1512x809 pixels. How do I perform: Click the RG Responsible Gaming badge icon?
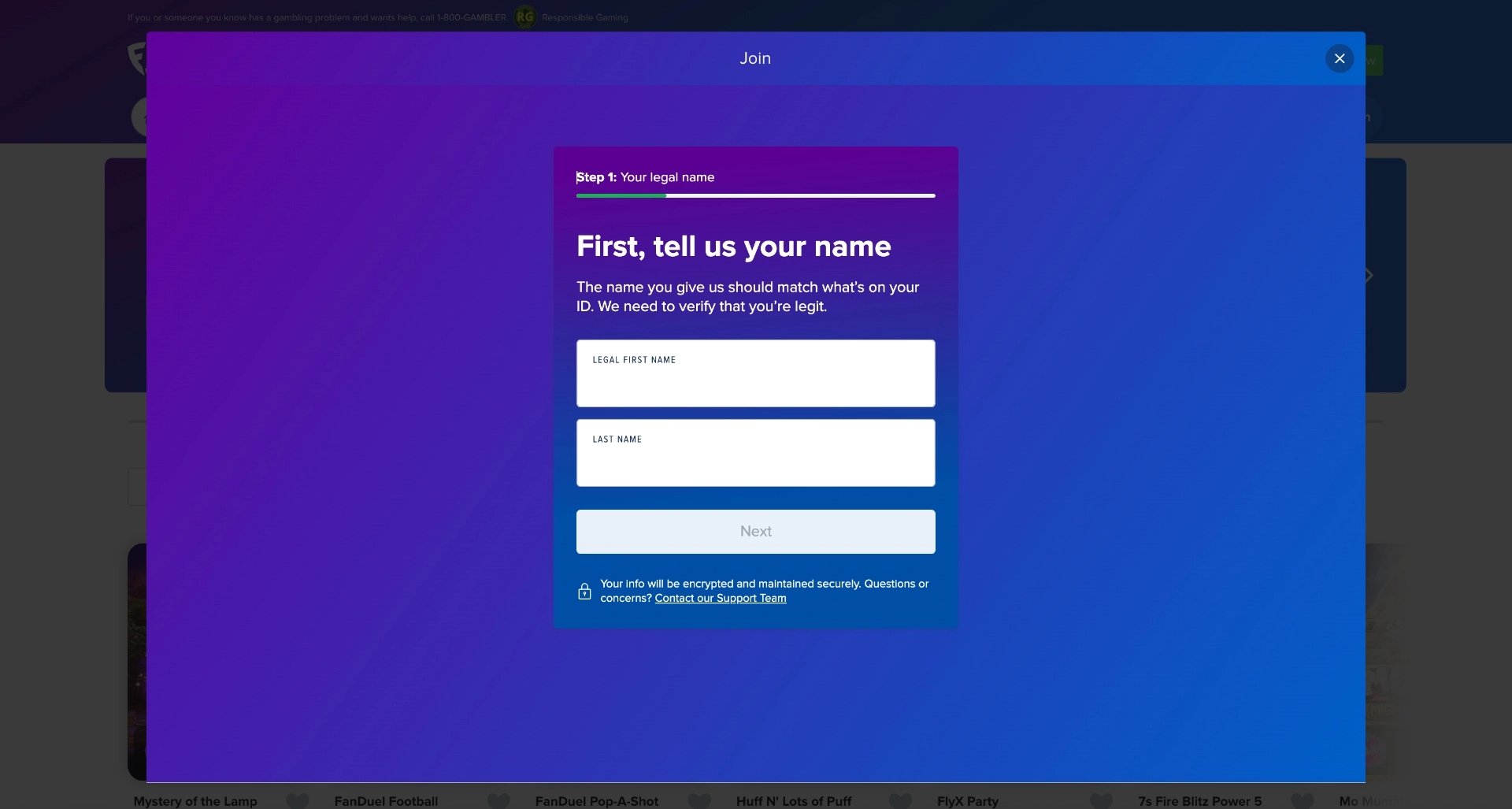(524, 17)
